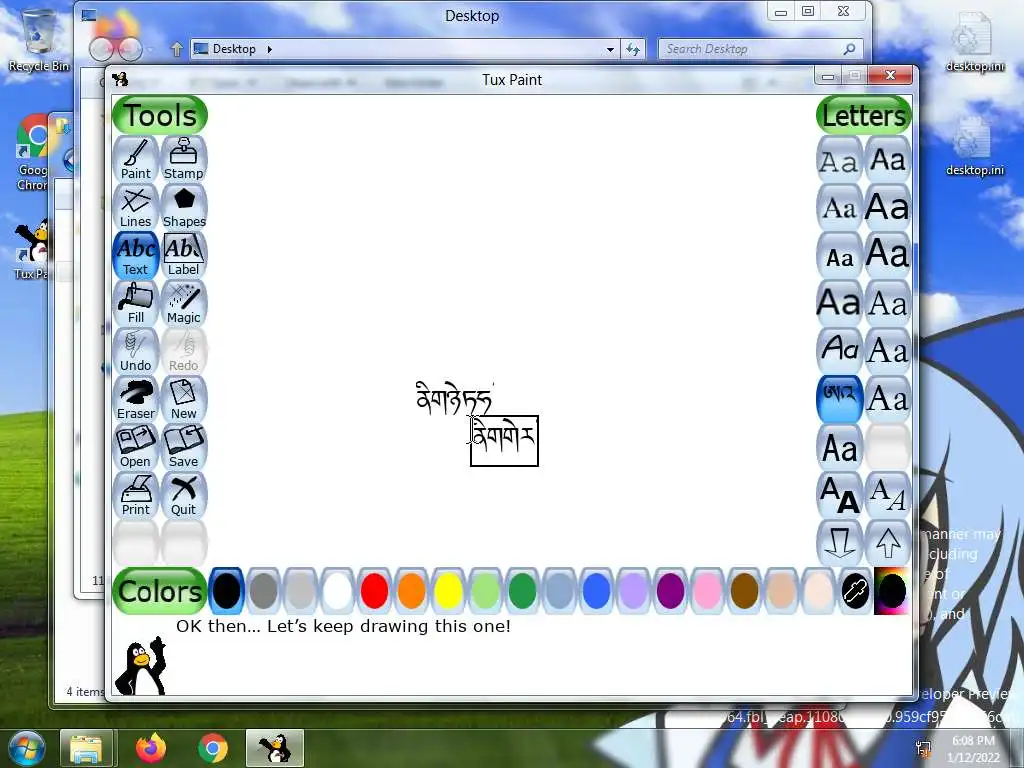The width and height of the screenshot is (1024, 768).
Task: Select the highlighted Tibetan script font
Action: [839, 399]
